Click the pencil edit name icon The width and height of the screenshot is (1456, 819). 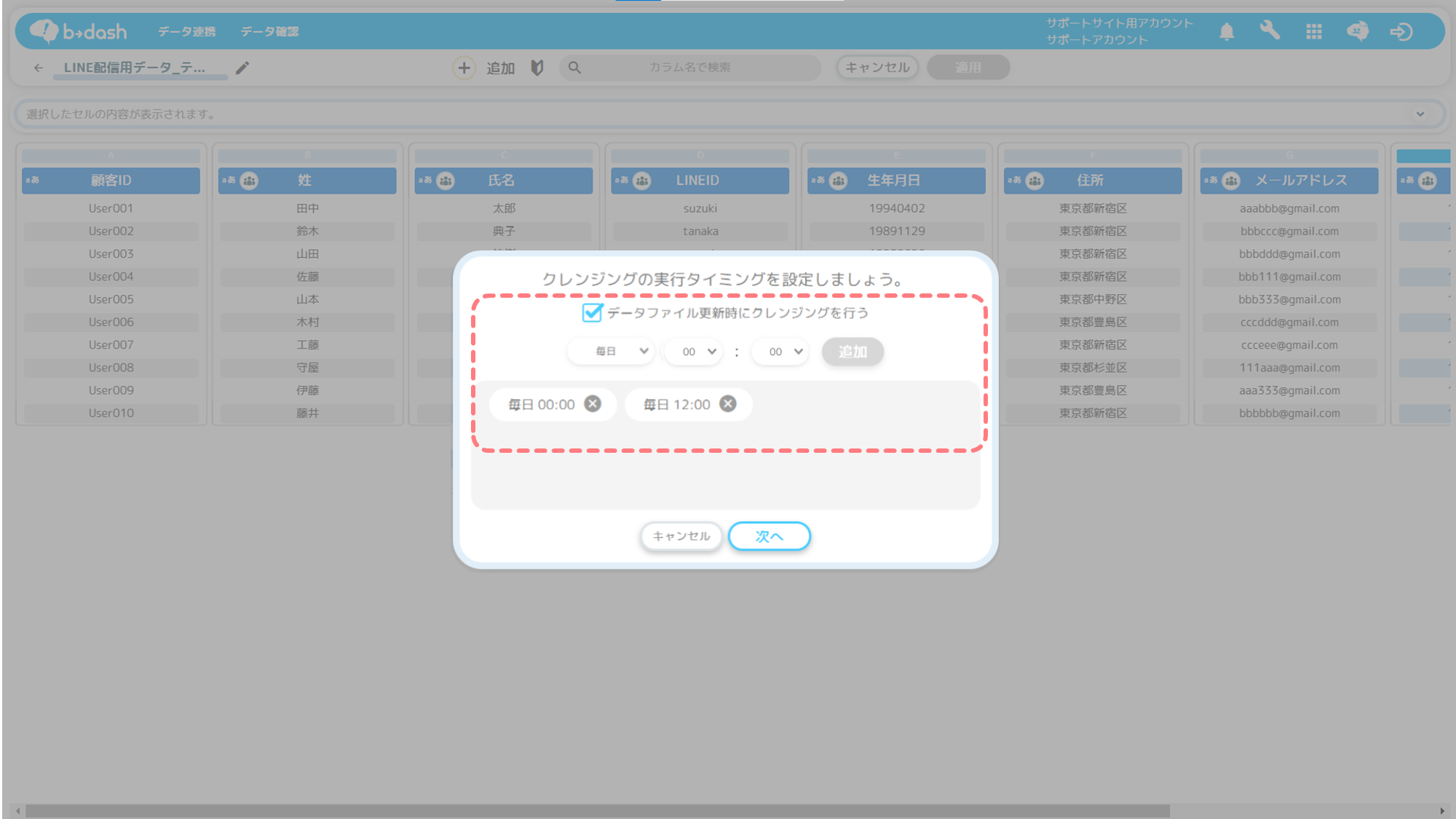coord(242,68)
